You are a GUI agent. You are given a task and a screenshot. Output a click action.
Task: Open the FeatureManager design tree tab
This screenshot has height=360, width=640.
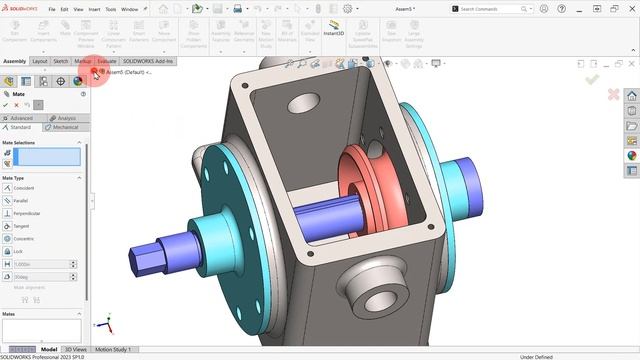point(9,81)
